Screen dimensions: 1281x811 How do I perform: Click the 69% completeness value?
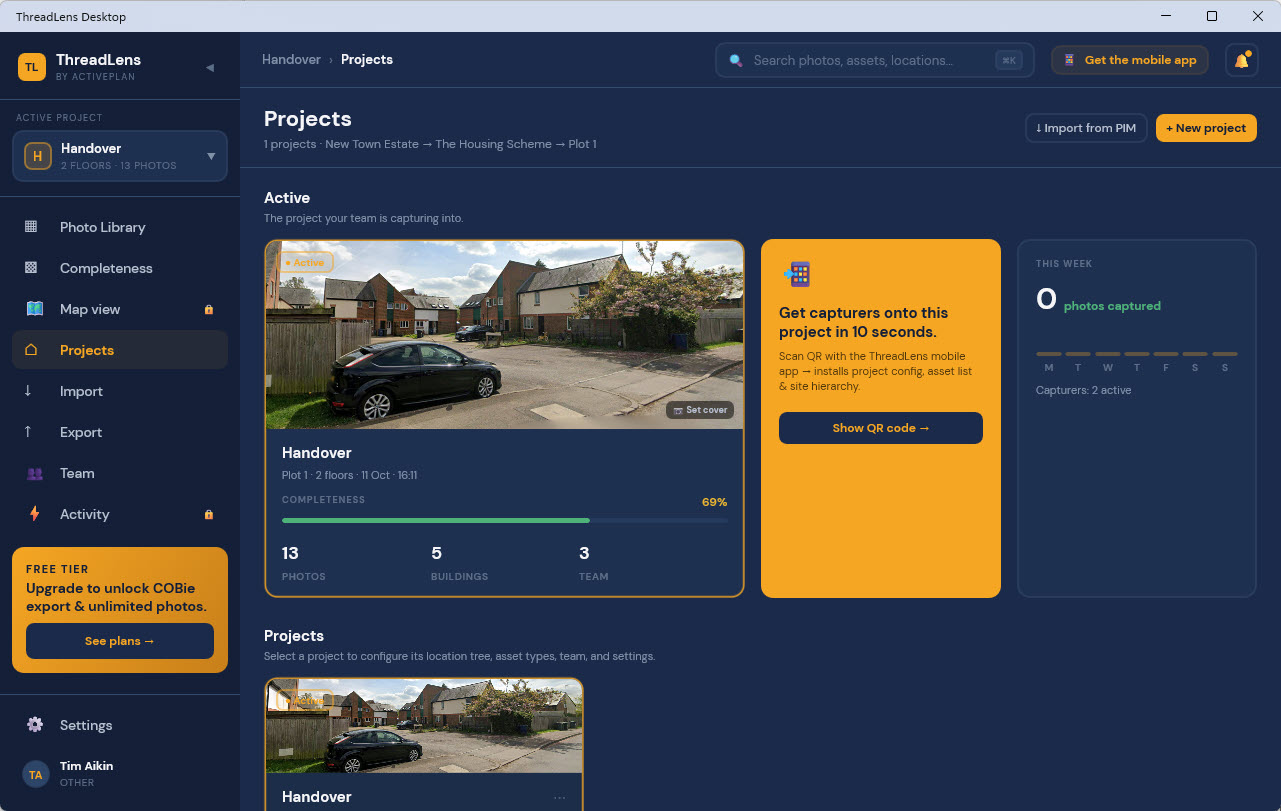point(714,502)
